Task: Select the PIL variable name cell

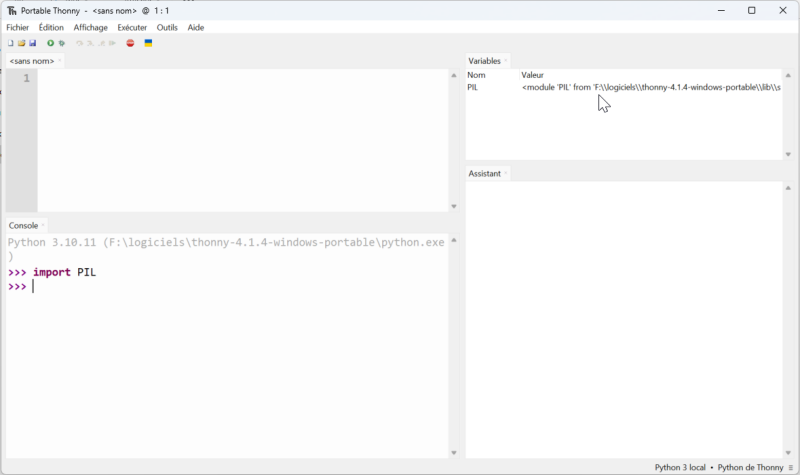Action: [x=472, y=87]
